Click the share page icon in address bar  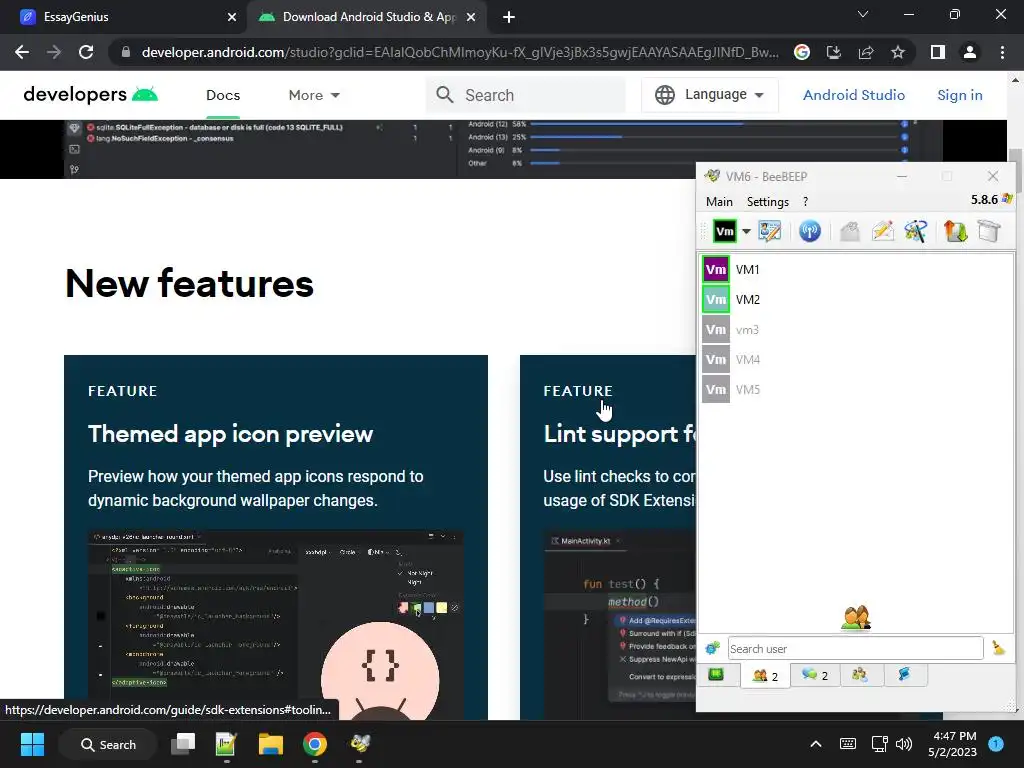866,52
